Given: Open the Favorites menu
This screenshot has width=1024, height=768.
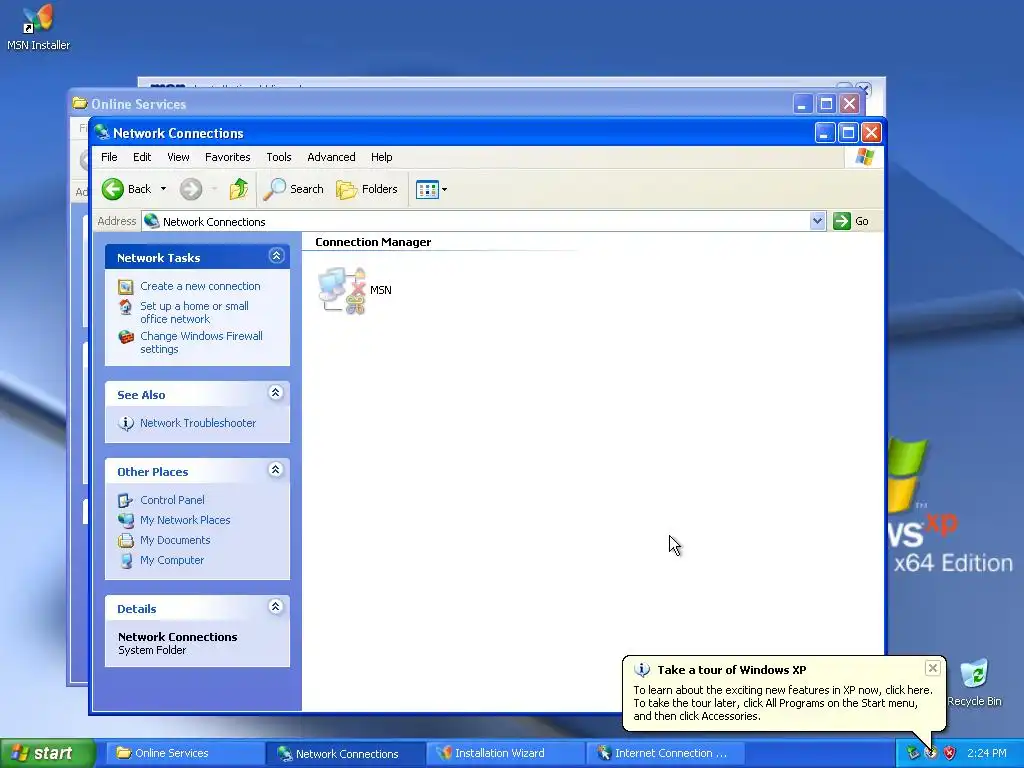Looking at the screenshot, I should click(x=227, y=157).
